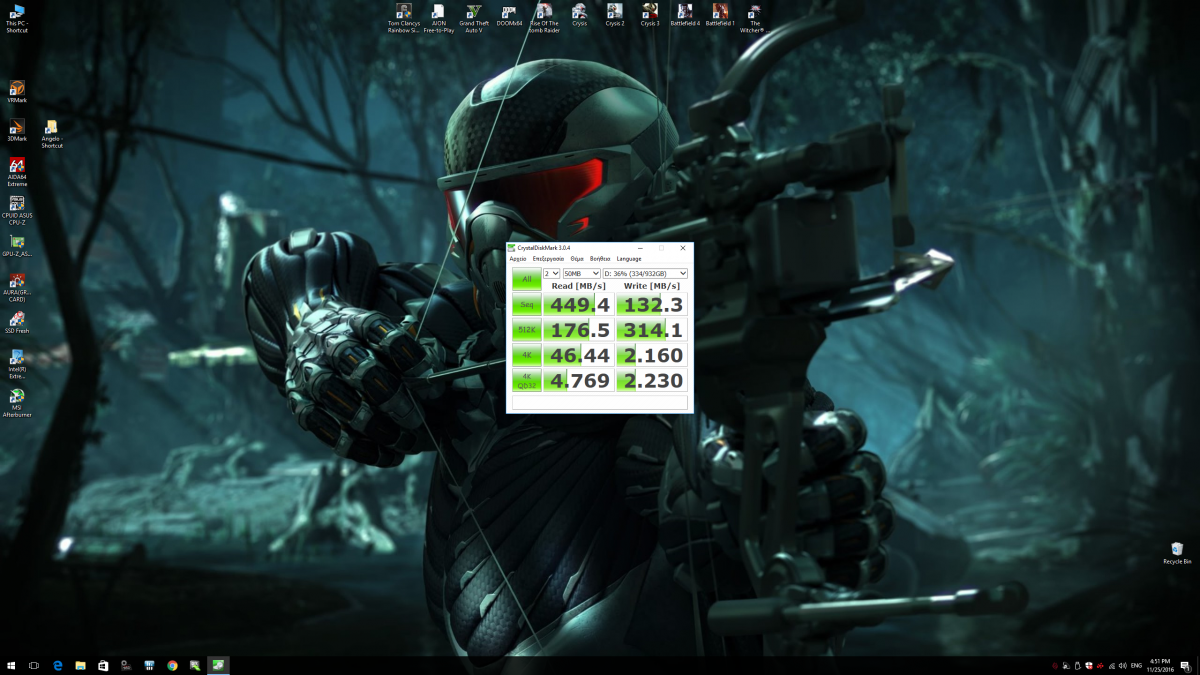
Task: Start the 512K random test
Action: point(526,329)
